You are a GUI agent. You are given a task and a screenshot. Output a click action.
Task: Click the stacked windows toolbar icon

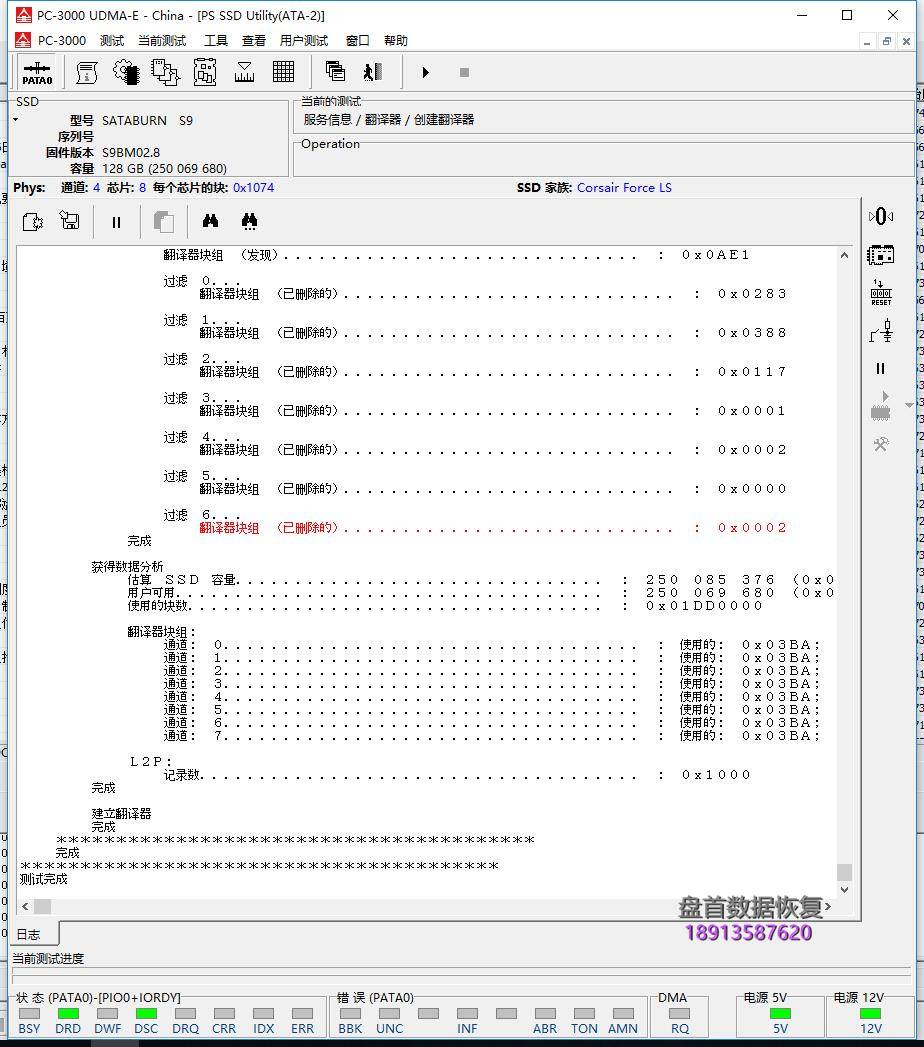pos(334,71)
